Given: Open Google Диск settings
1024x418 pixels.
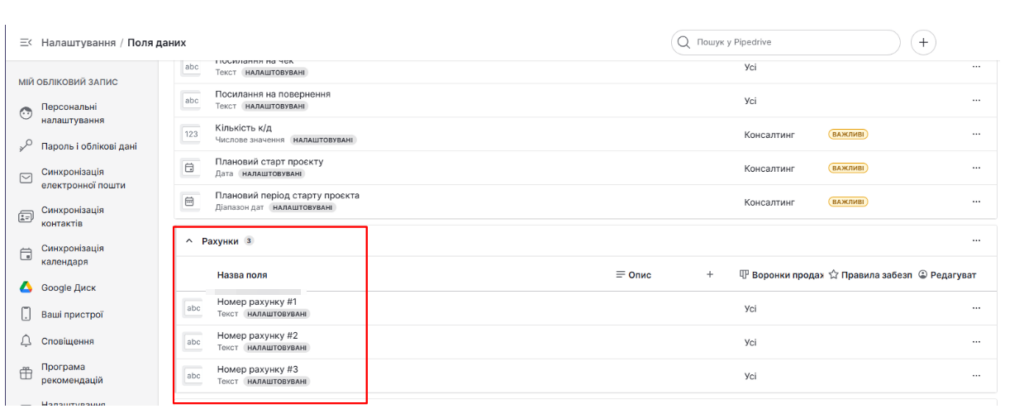Looking at the screenshot, I should 67,287.
